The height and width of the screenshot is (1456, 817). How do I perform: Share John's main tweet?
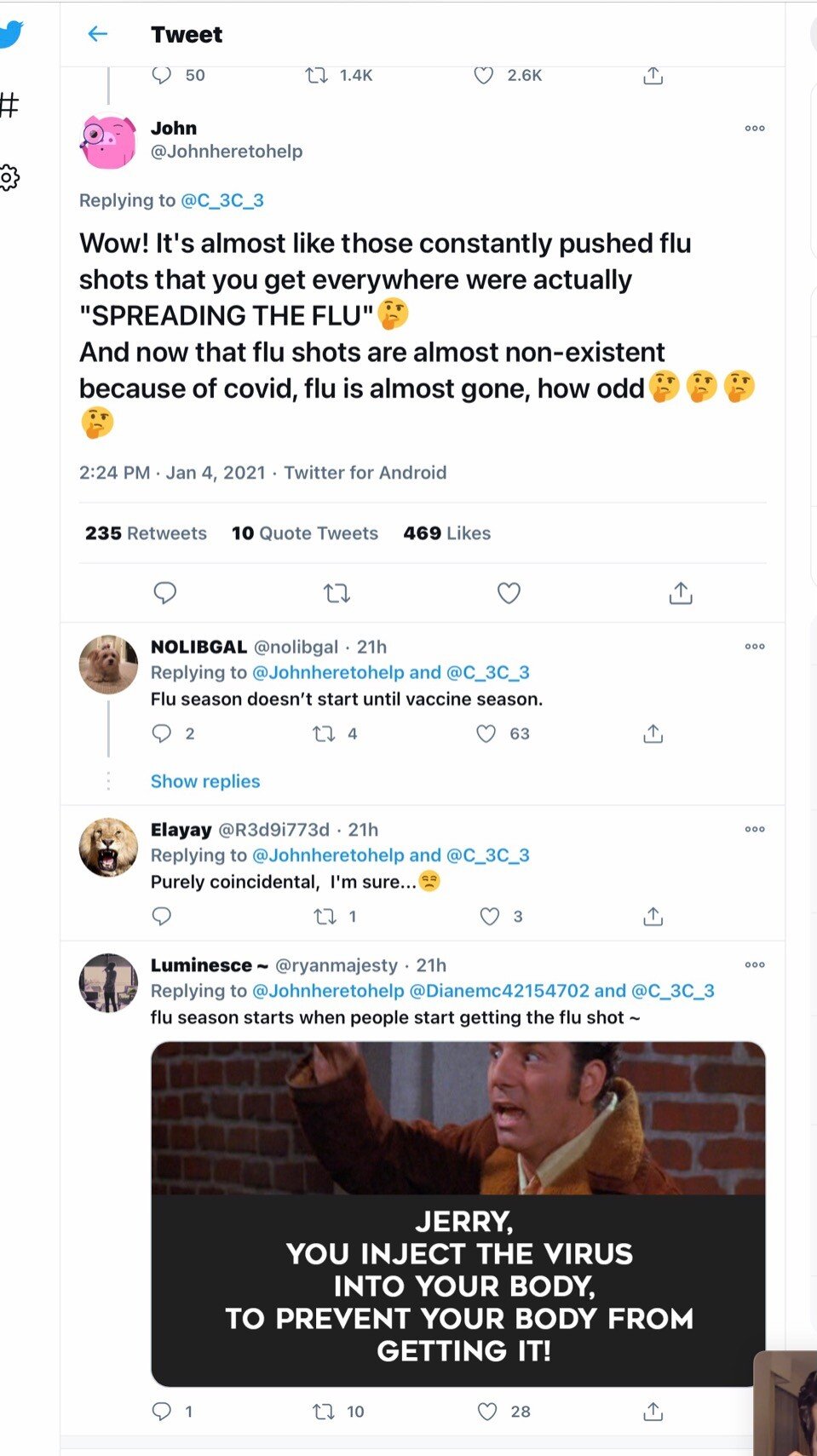[x=680, y=593]
